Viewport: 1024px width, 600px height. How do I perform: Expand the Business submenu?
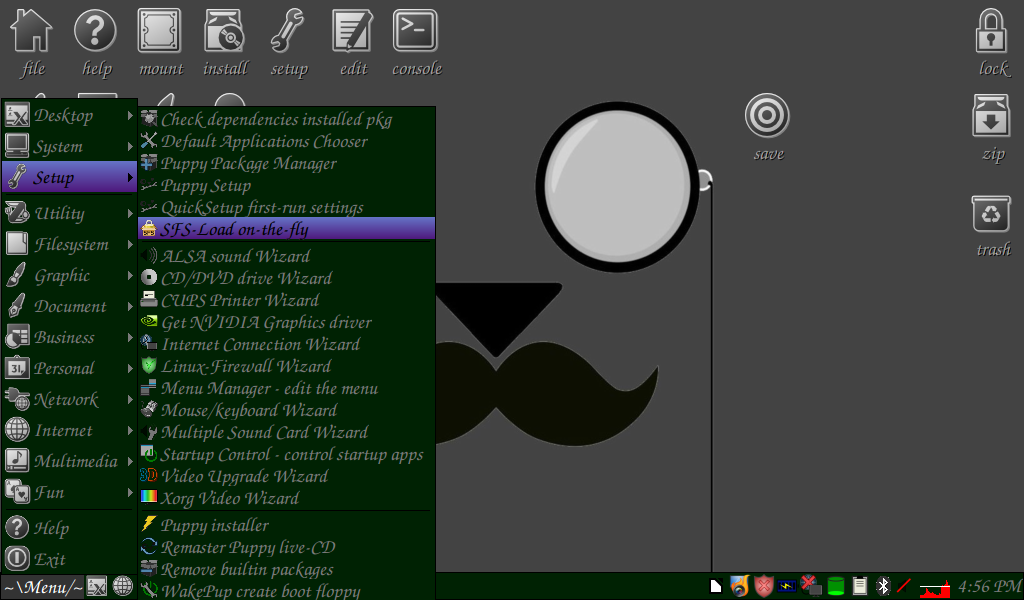(x=69, y=337)
